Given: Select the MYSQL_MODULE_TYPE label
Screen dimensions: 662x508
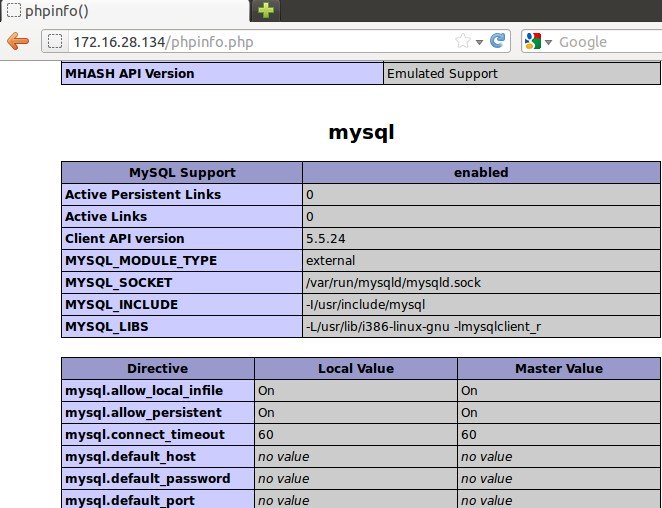Looking at the screenshot, I should [141, 261].
